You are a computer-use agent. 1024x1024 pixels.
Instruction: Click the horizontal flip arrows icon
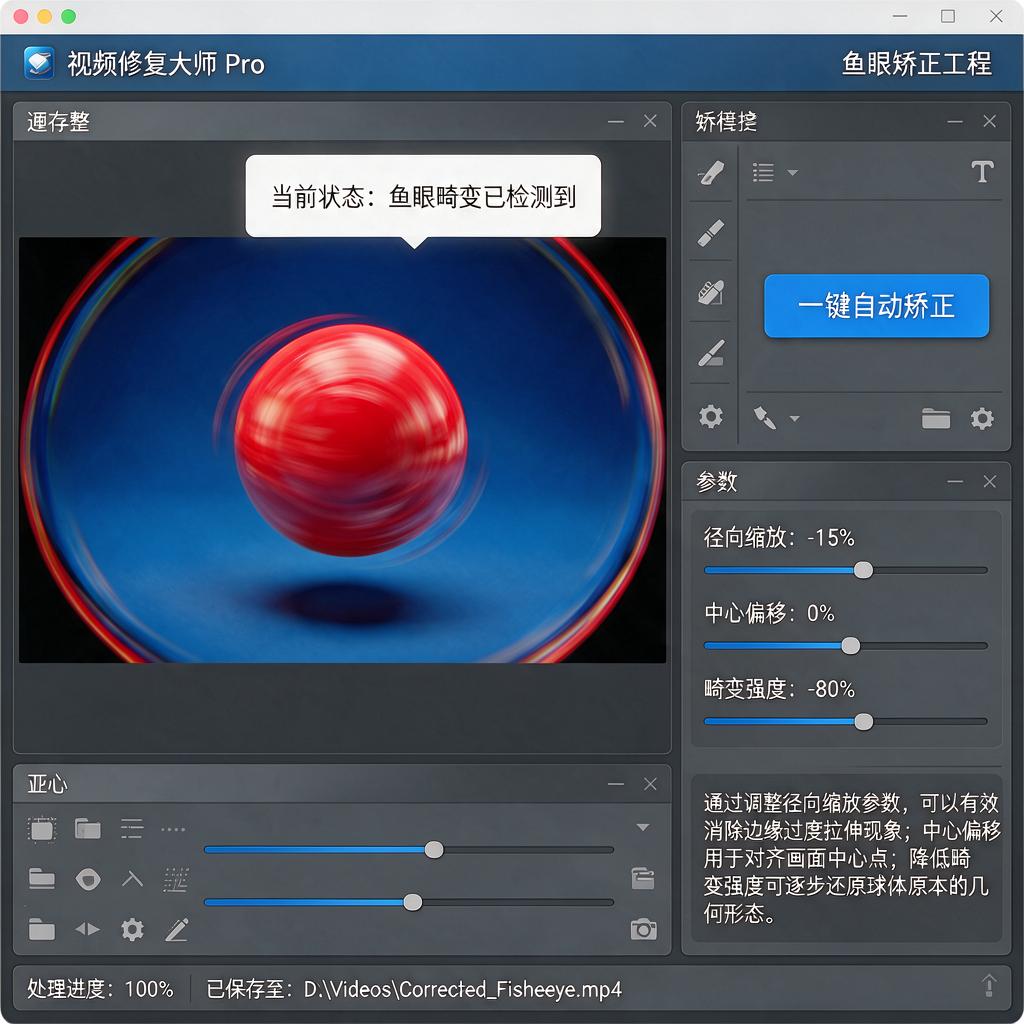[x=88, y=929]
